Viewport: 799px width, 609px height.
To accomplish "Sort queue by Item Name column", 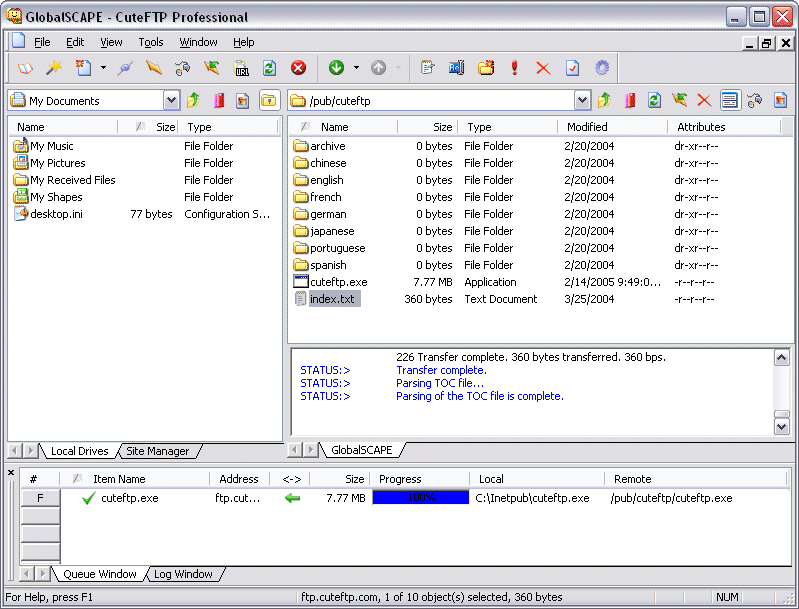I will pos(135,479).
